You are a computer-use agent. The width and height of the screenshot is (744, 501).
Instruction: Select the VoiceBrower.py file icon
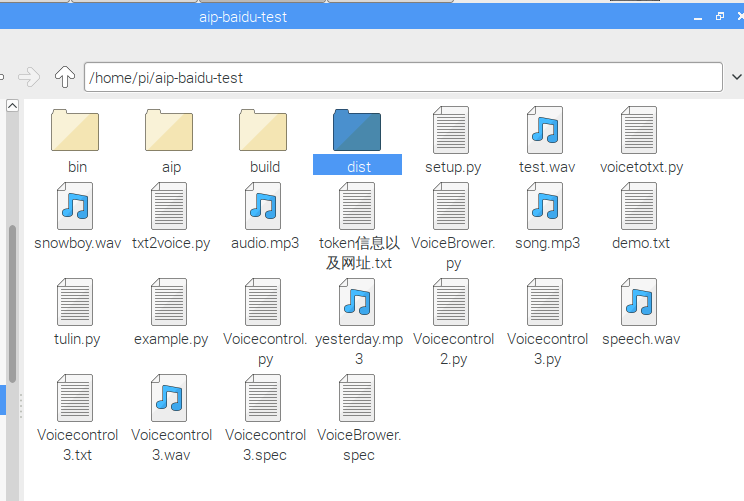pos(451,206)
